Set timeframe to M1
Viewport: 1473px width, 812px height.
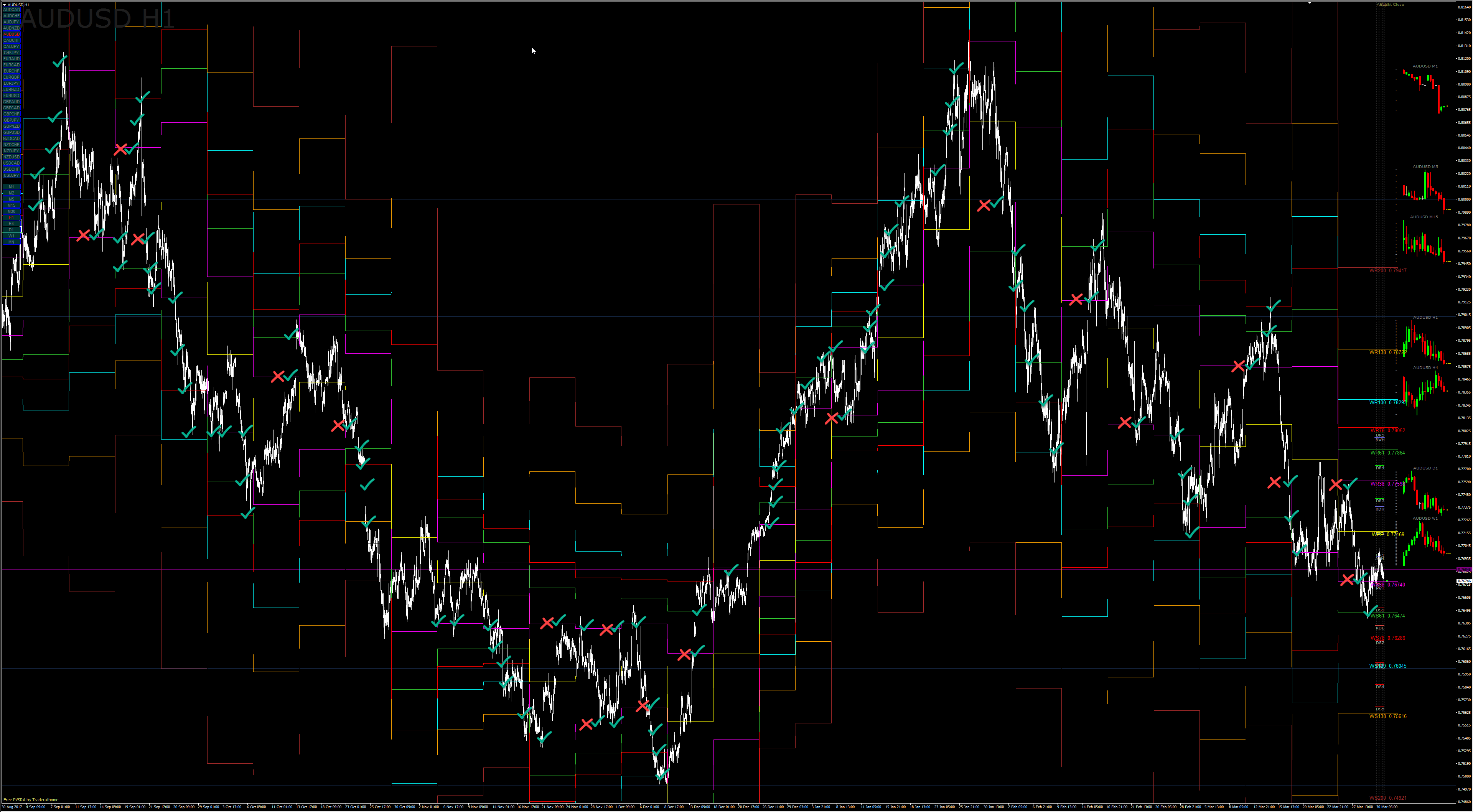pyautogui.click(x=12, y=187)
